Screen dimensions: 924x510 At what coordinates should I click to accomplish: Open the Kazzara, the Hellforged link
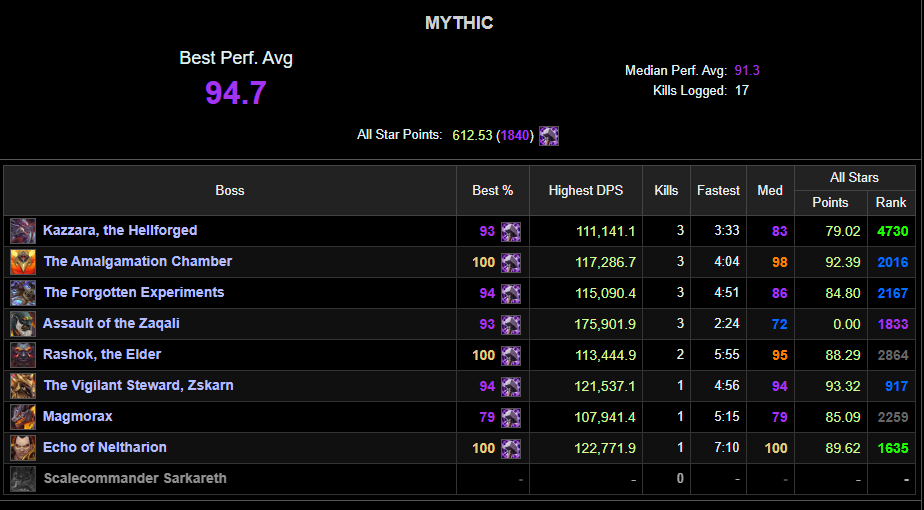tap(120, 231)
